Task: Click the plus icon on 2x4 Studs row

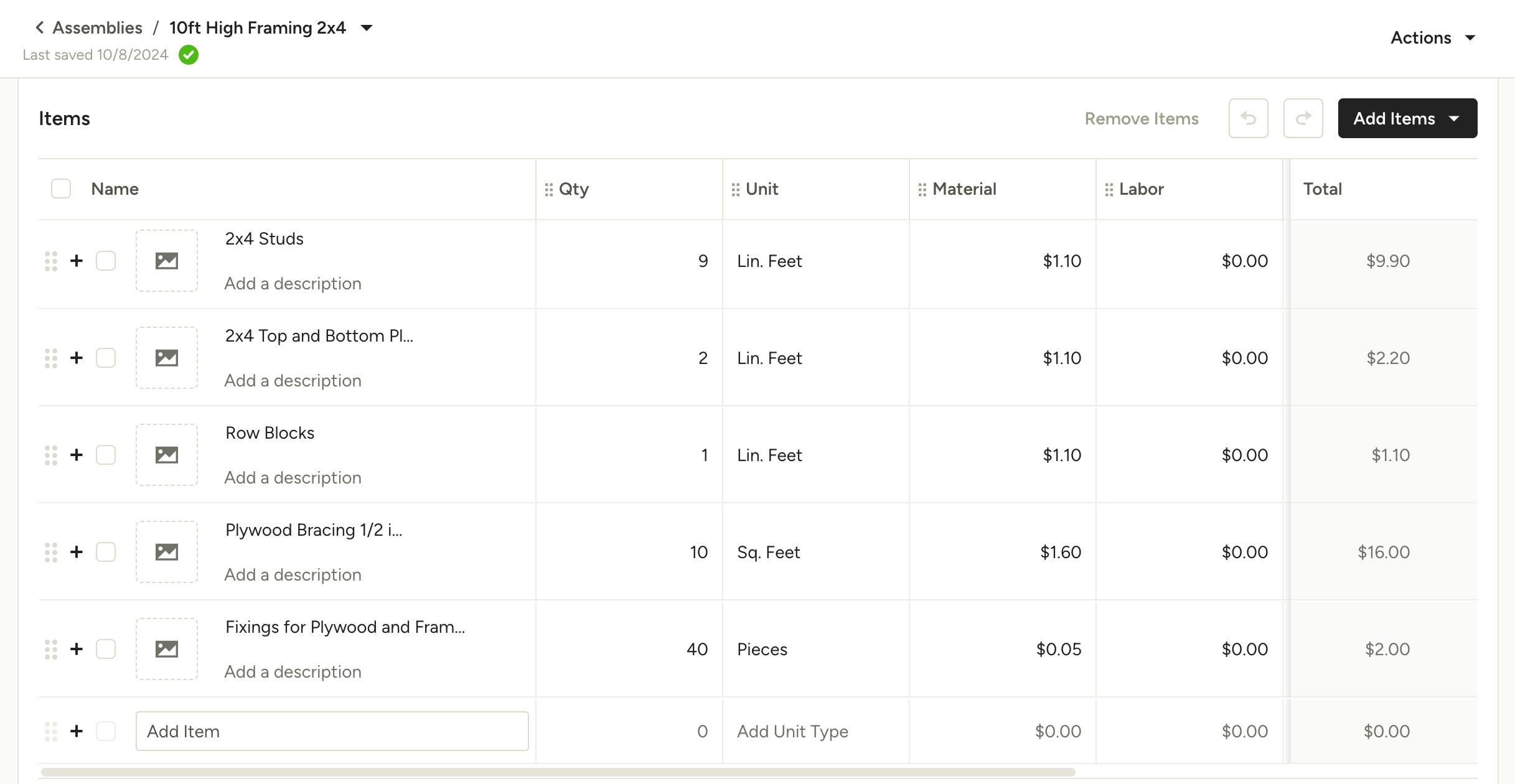Action: [x=77, y=261]
